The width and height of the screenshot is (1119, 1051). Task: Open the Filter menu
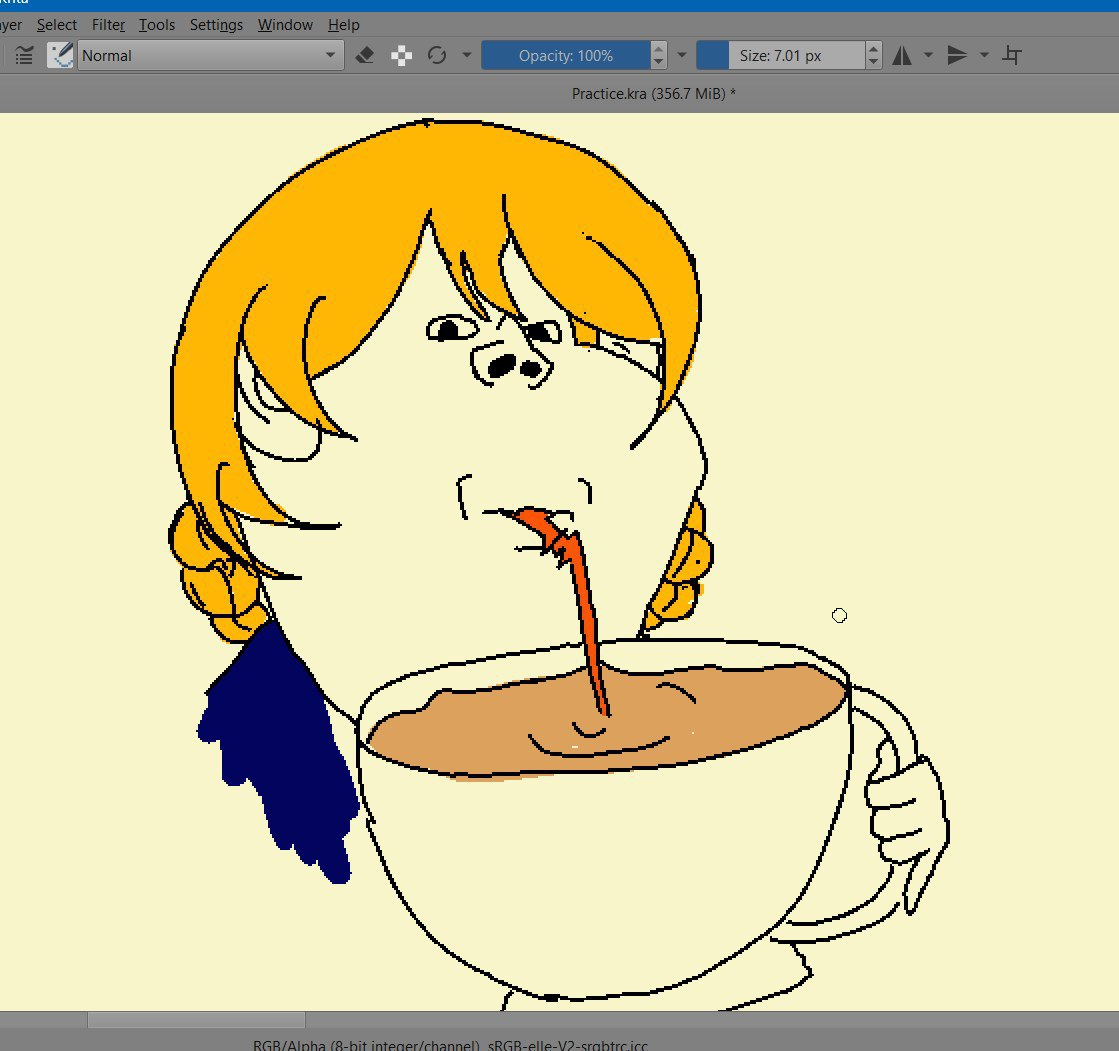click(108, 25)
